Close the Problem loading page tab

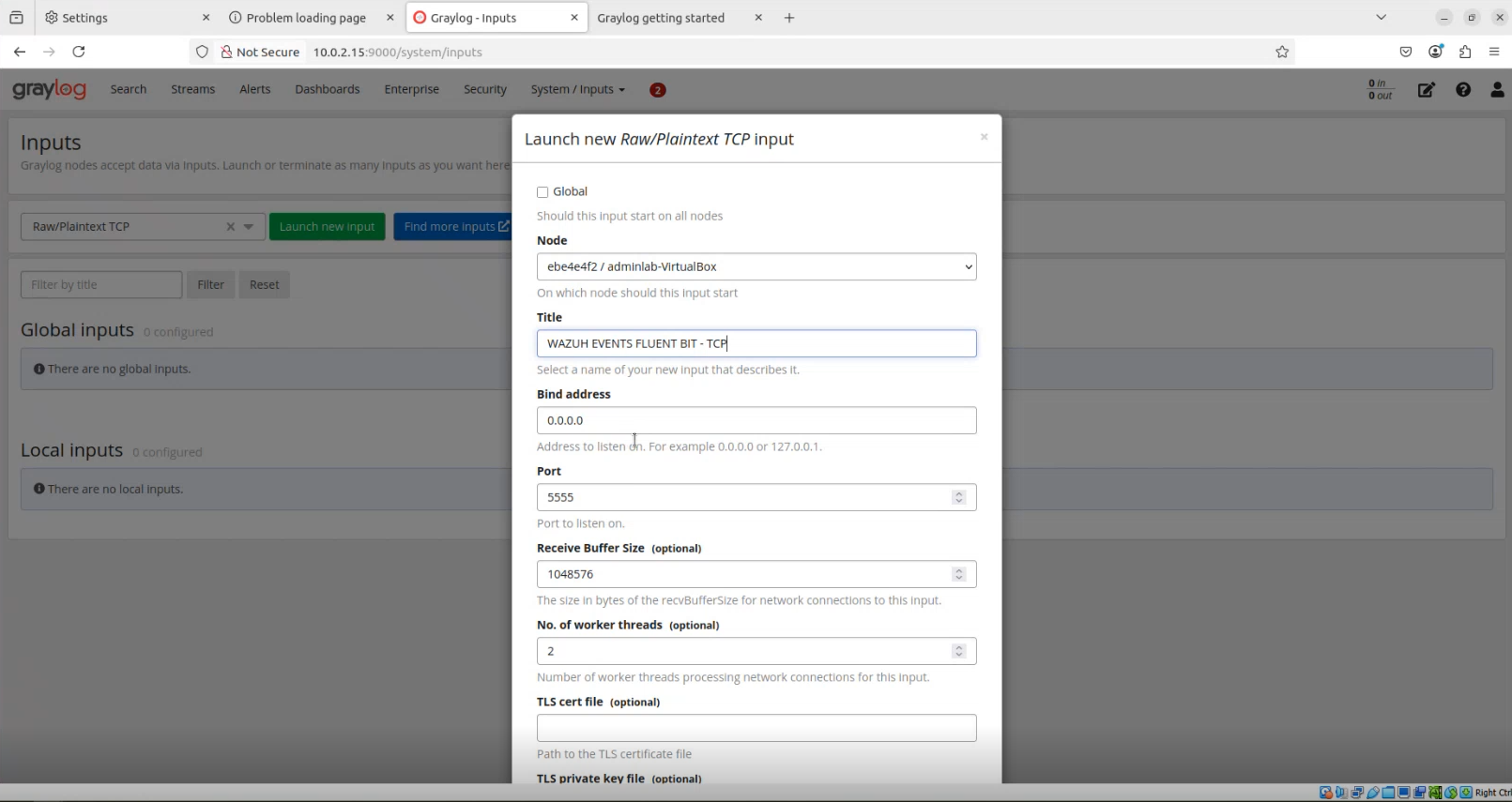390,18
